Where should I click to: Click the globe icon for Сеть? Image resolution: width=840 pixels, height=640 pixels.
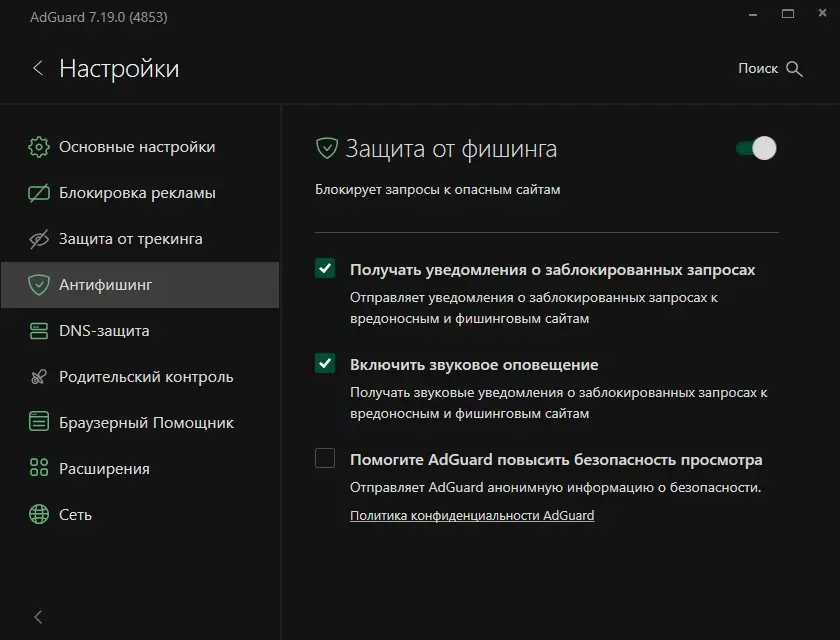[38, 515]
